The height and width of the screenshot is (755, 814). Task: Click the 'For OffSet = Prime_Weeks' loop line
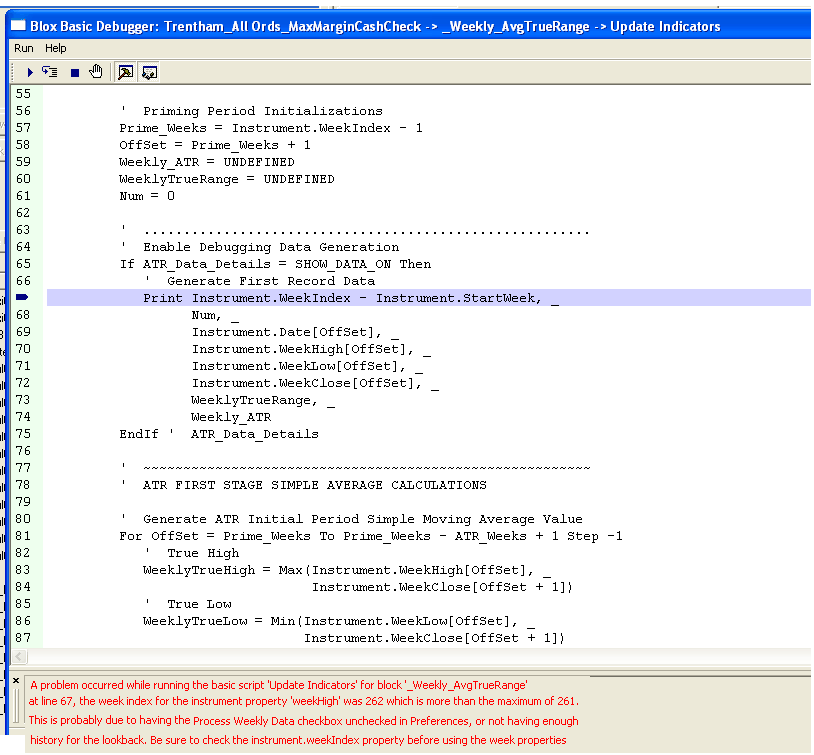coord(370,536)
